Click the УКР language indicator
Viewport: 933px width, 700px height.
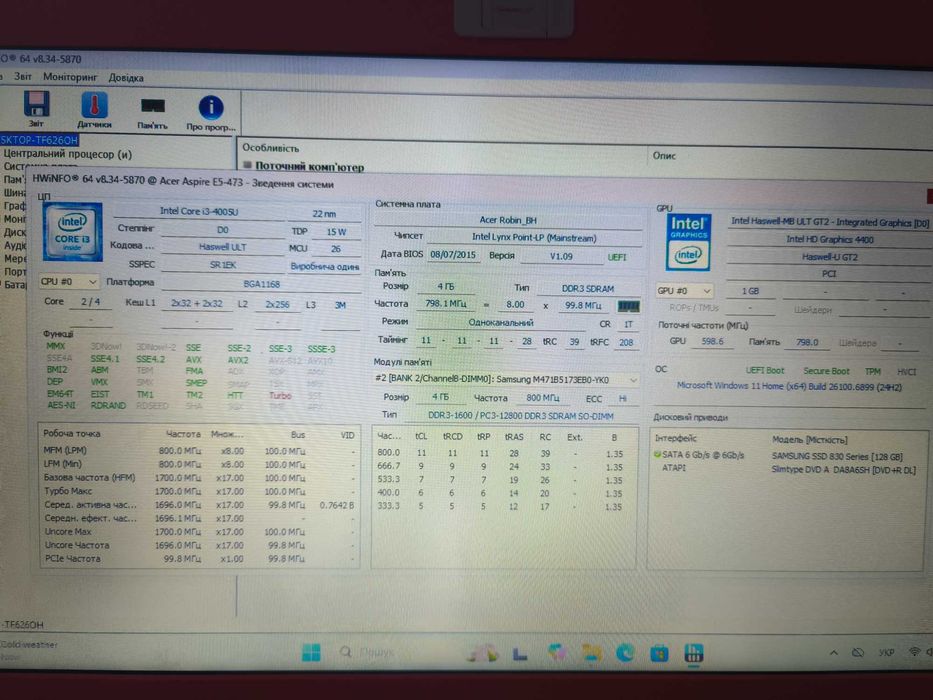point(887,652)
